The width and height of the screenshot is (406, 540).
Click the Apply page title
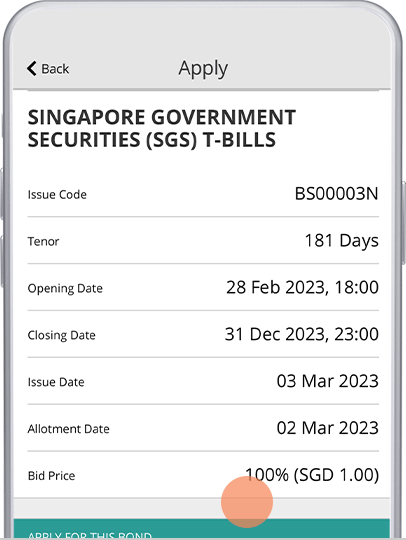click(203, 69)
